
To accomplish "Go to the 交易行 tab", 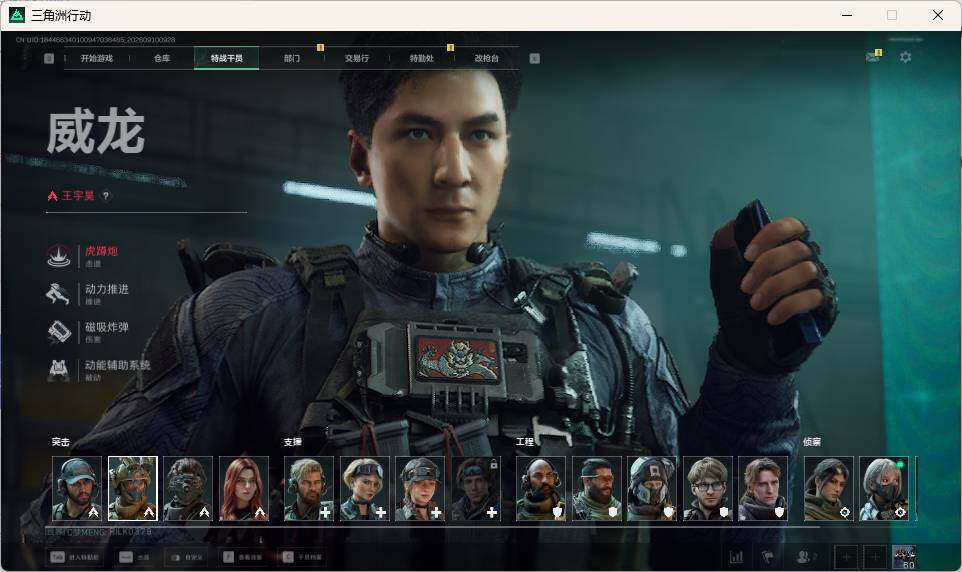I will click(x=356, y=58).
